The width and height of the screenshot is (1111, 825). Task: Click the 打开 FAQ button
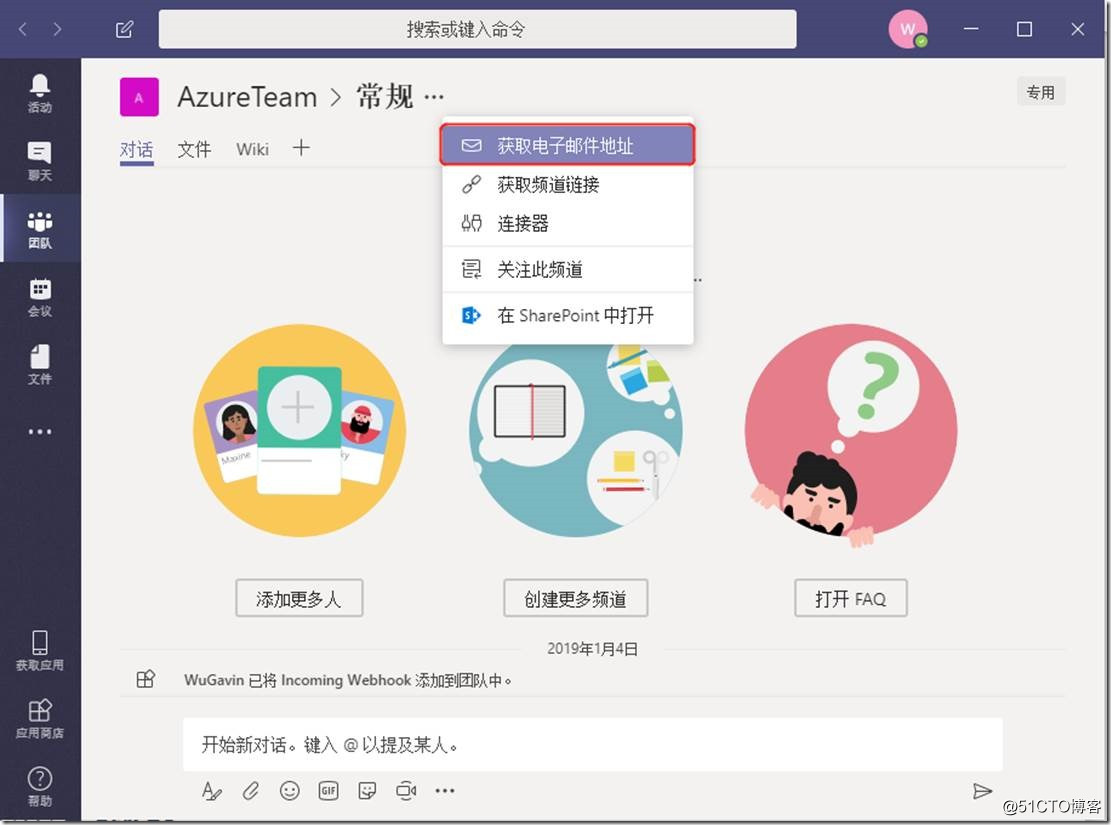[850, 598]
